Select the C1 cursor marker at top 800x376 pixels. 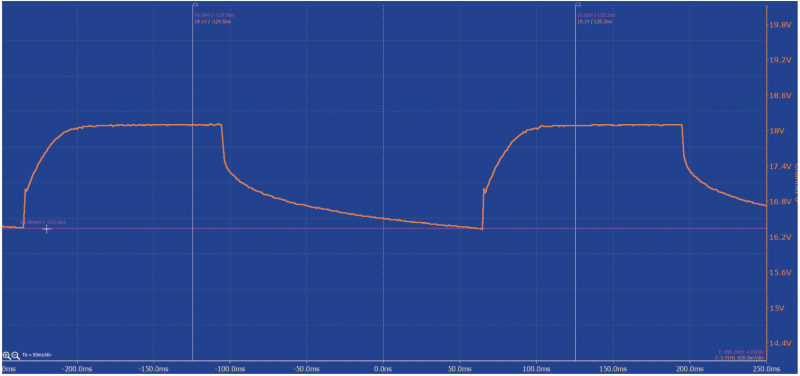[194, 4]
